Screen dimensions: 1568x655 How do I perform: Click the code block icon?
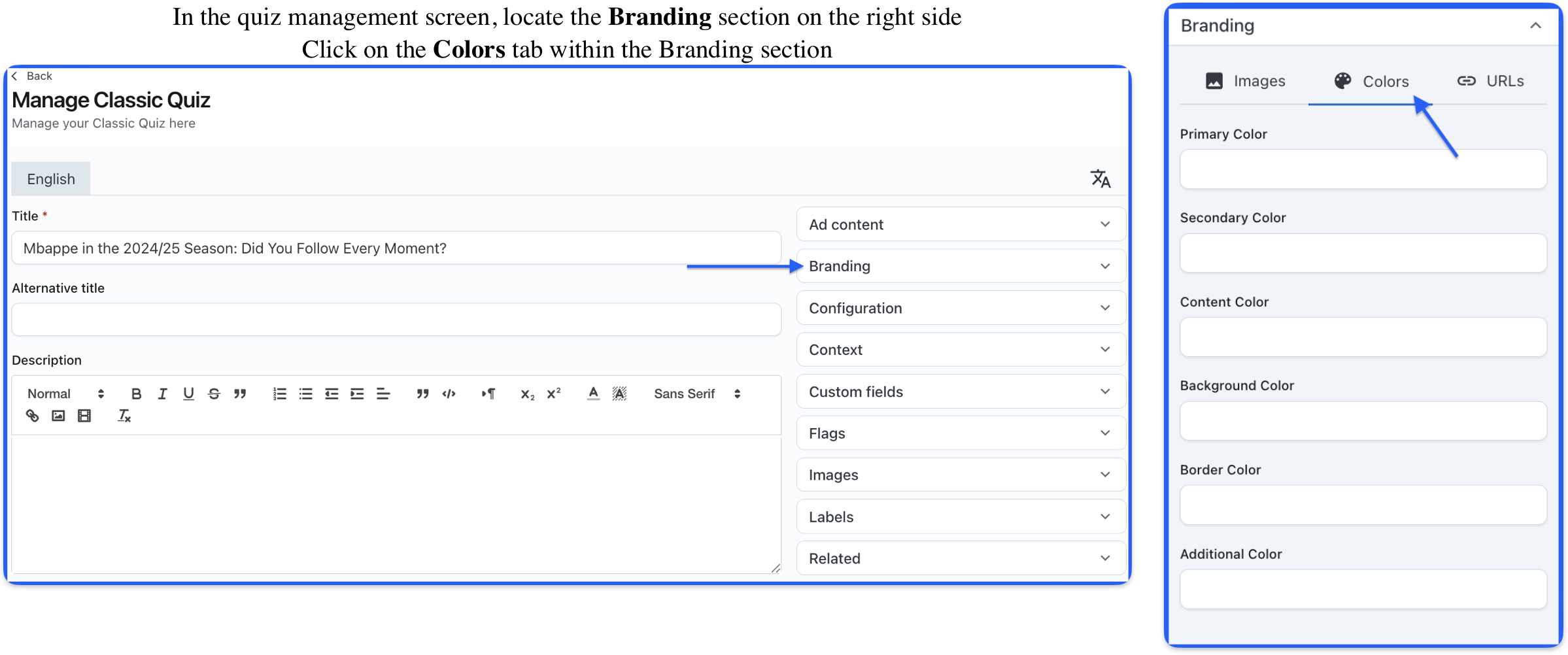(449, 394)
